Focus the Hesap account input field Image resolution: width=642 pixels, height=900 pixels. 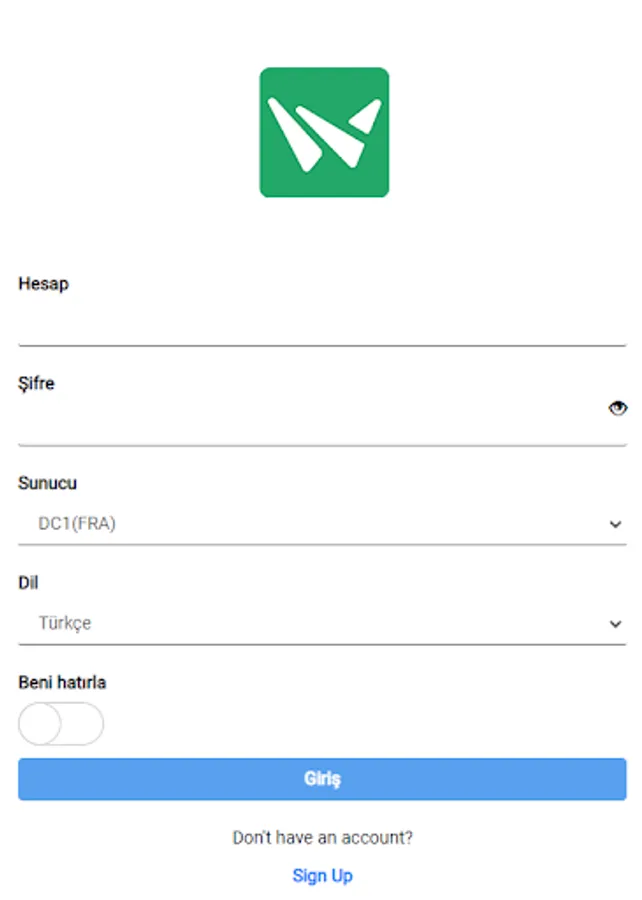coord(322,324)
